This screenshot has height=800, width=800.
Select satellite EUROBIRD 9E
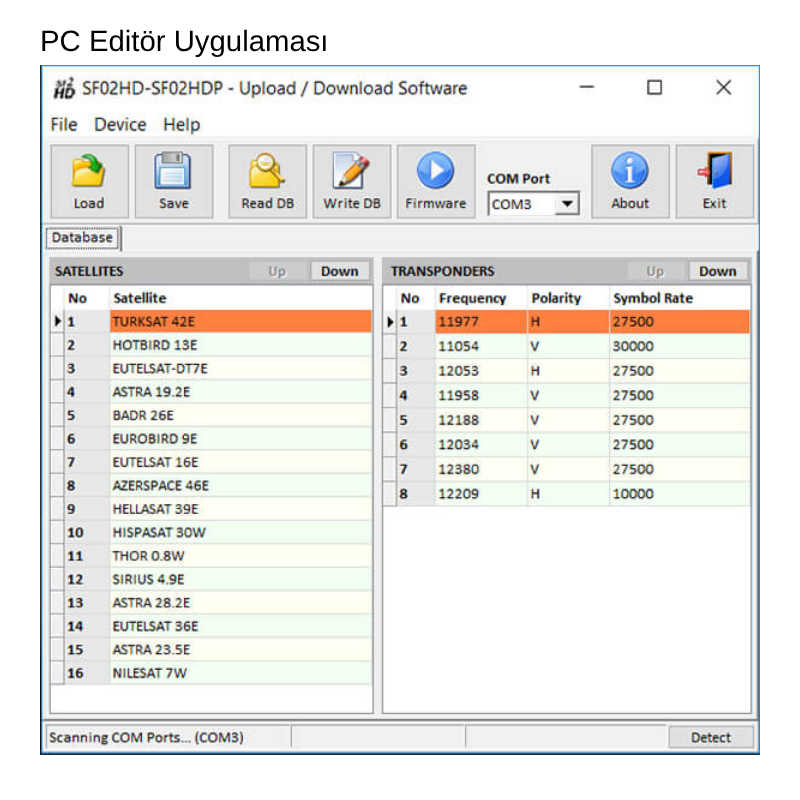click(241, 439)
